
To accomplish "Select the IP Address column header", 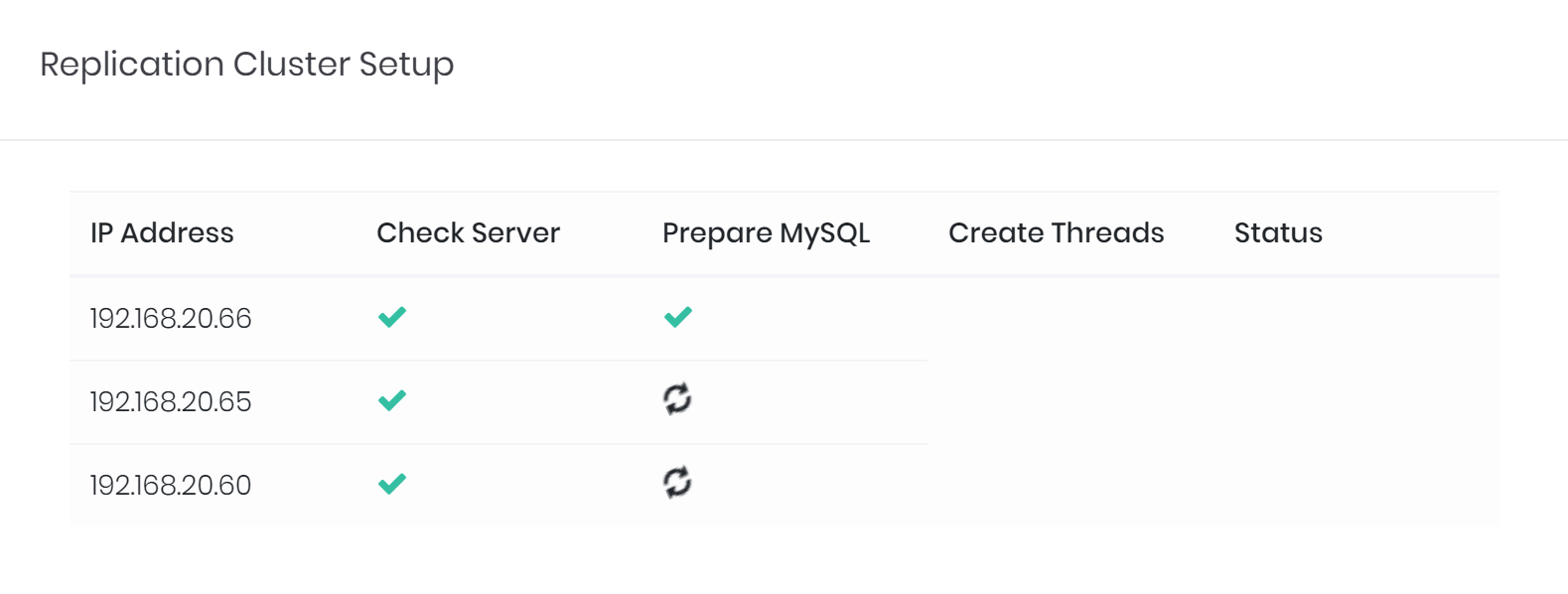I will click(x=162, y=232).
